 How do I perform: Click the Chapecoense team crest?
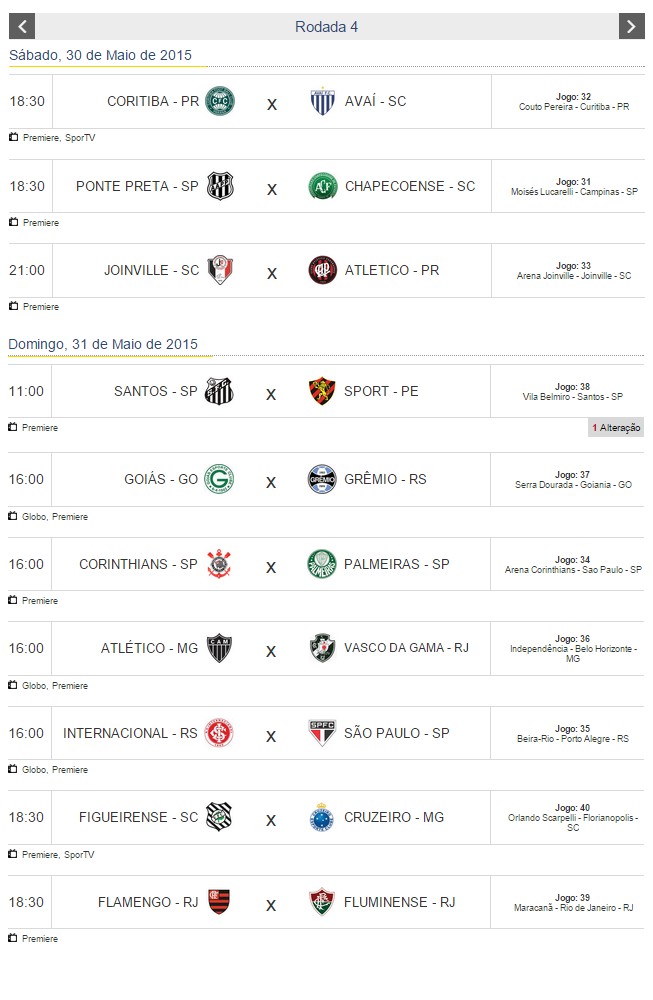(x=322, y=186)
